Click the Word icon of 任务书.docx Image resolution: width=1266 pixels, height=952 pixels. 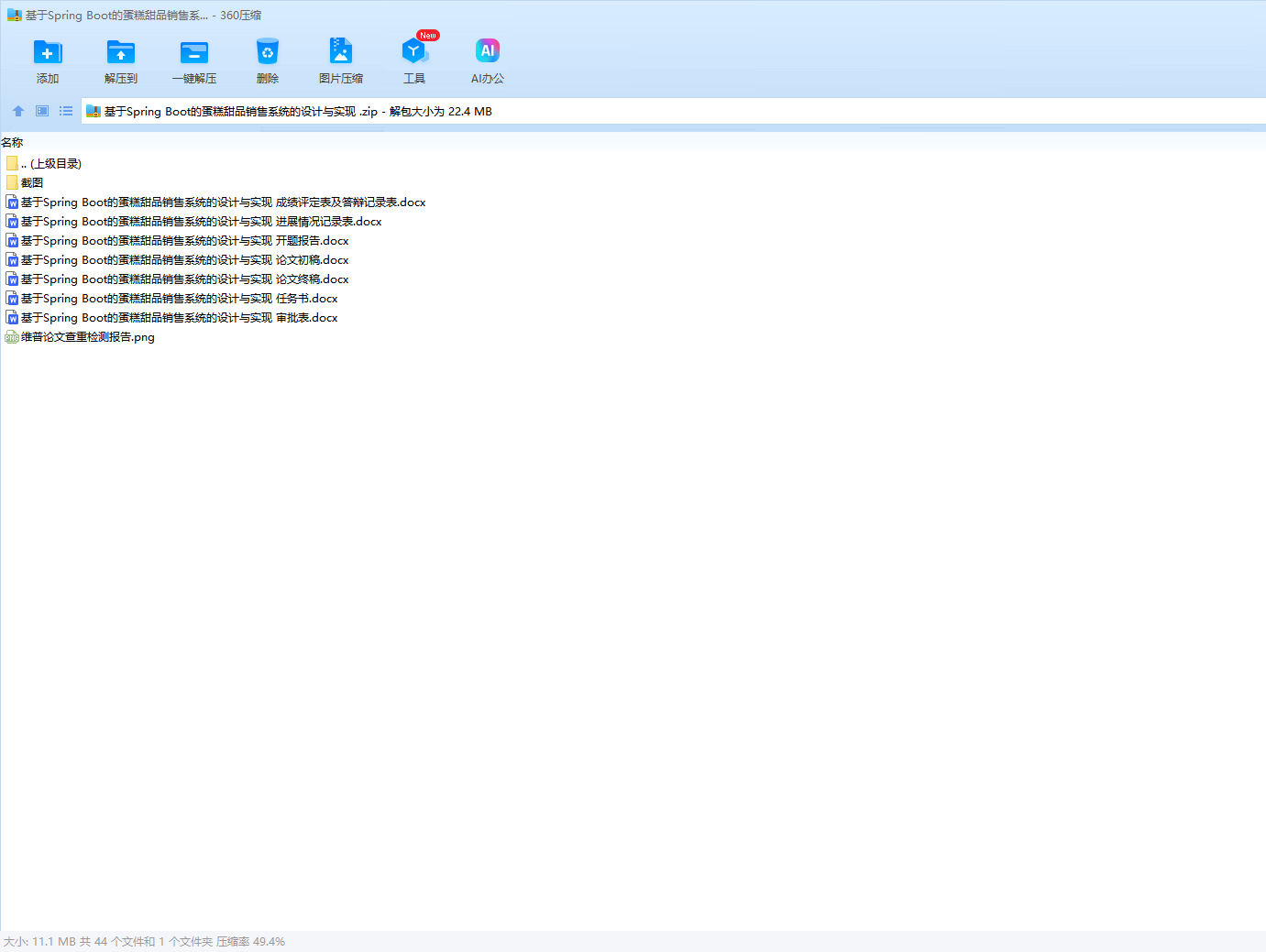12,299
